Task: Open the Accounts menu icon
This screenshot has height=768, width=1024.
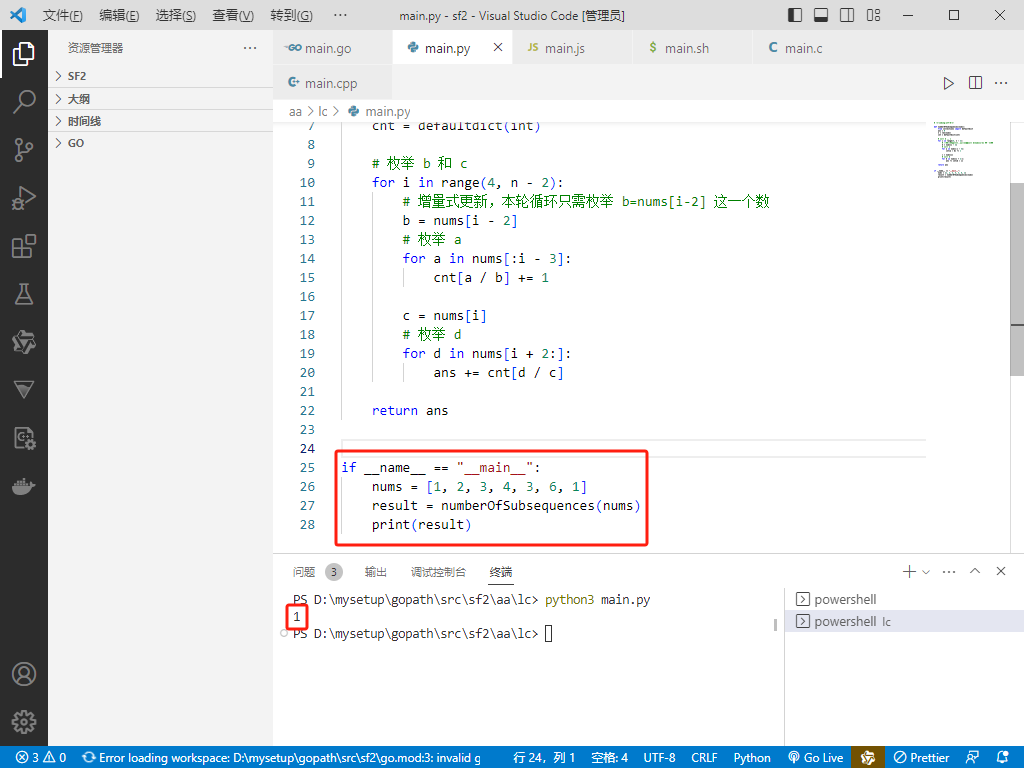Action: [x=24, y=674]
